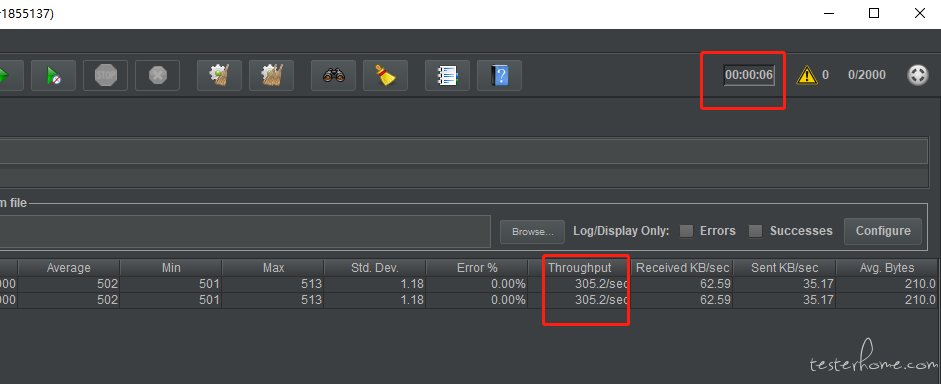Image resolution: width=941 pixels, height=384 pixels.
Task: Enable the Successes checkbox
Action: coord(756,231)
